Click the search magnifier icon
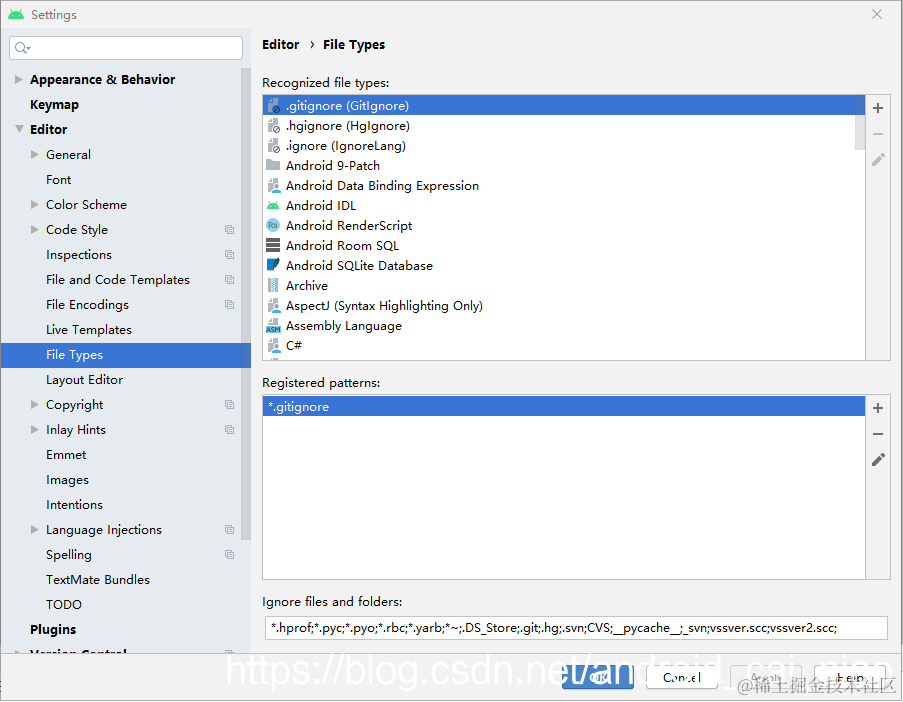Viewport: 903px width, 702px height. (22, 48)
